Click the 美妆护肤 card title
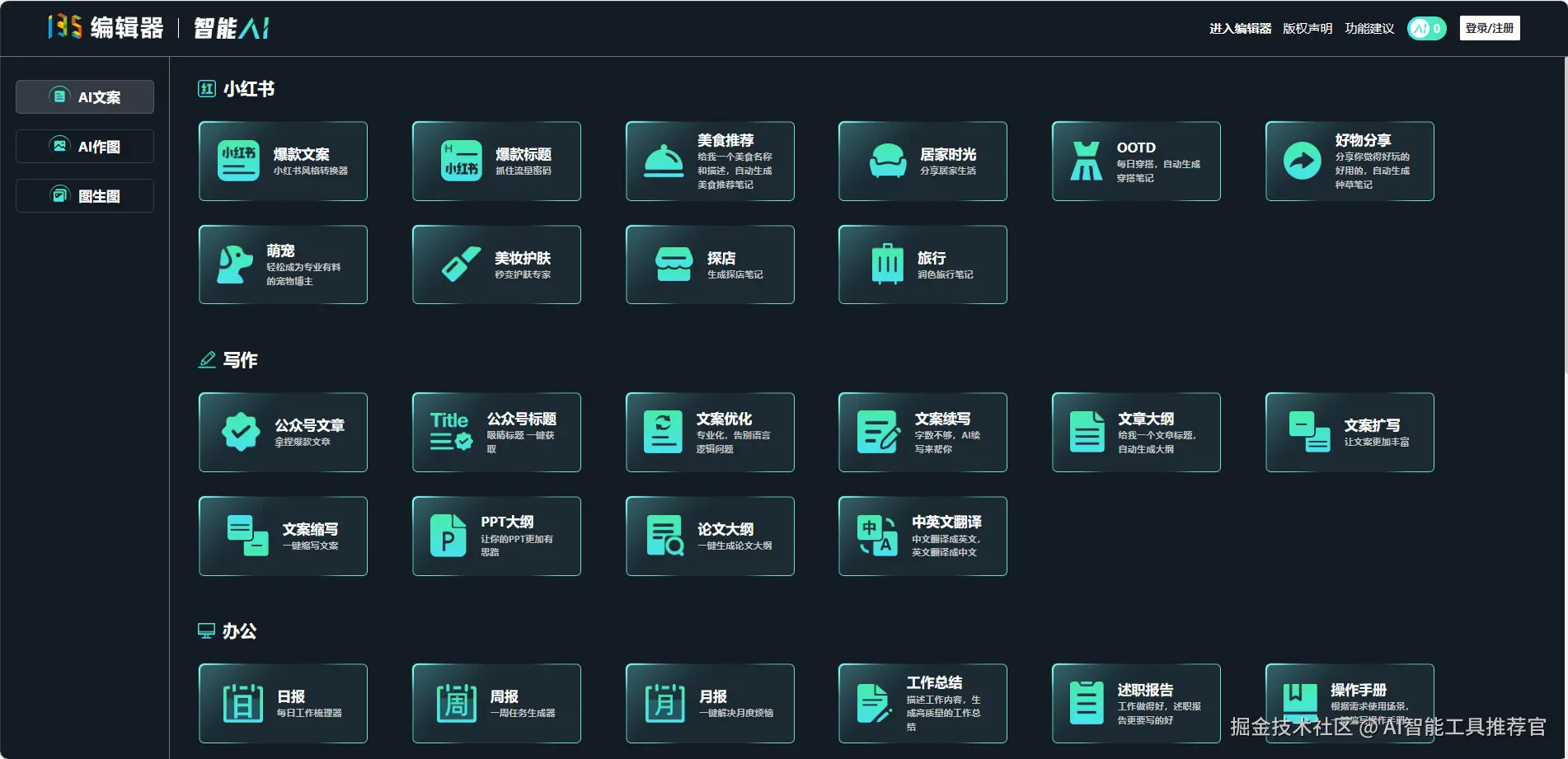 click(523, 258)
